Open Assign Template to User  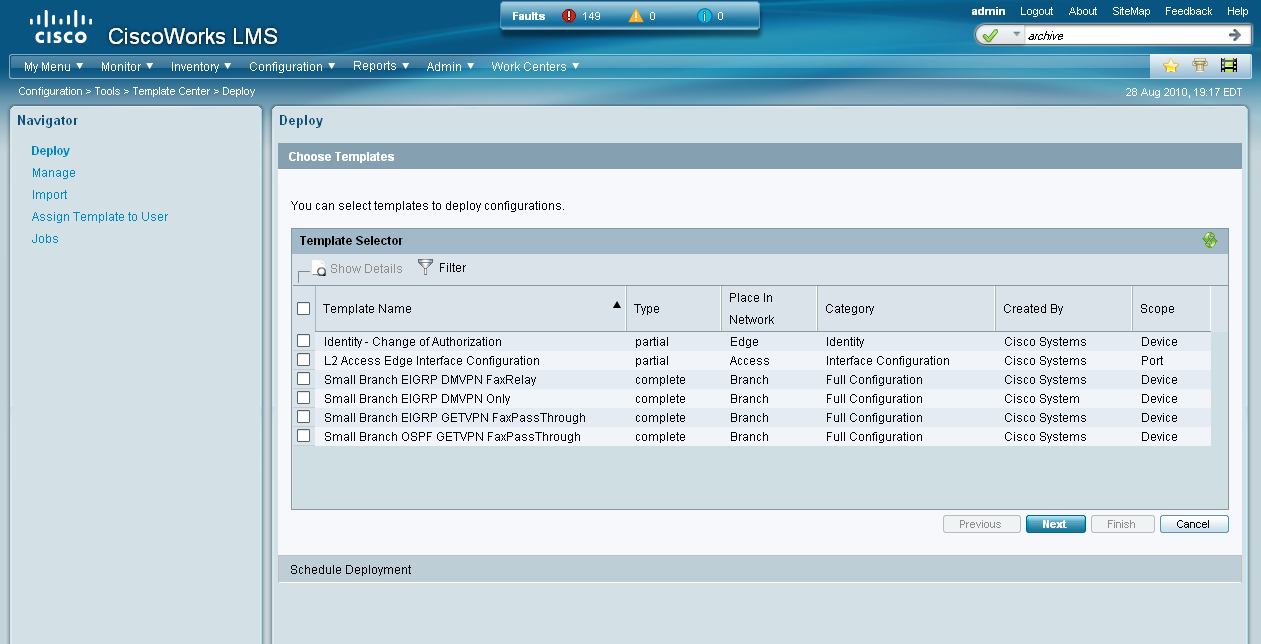pos(100,217)
